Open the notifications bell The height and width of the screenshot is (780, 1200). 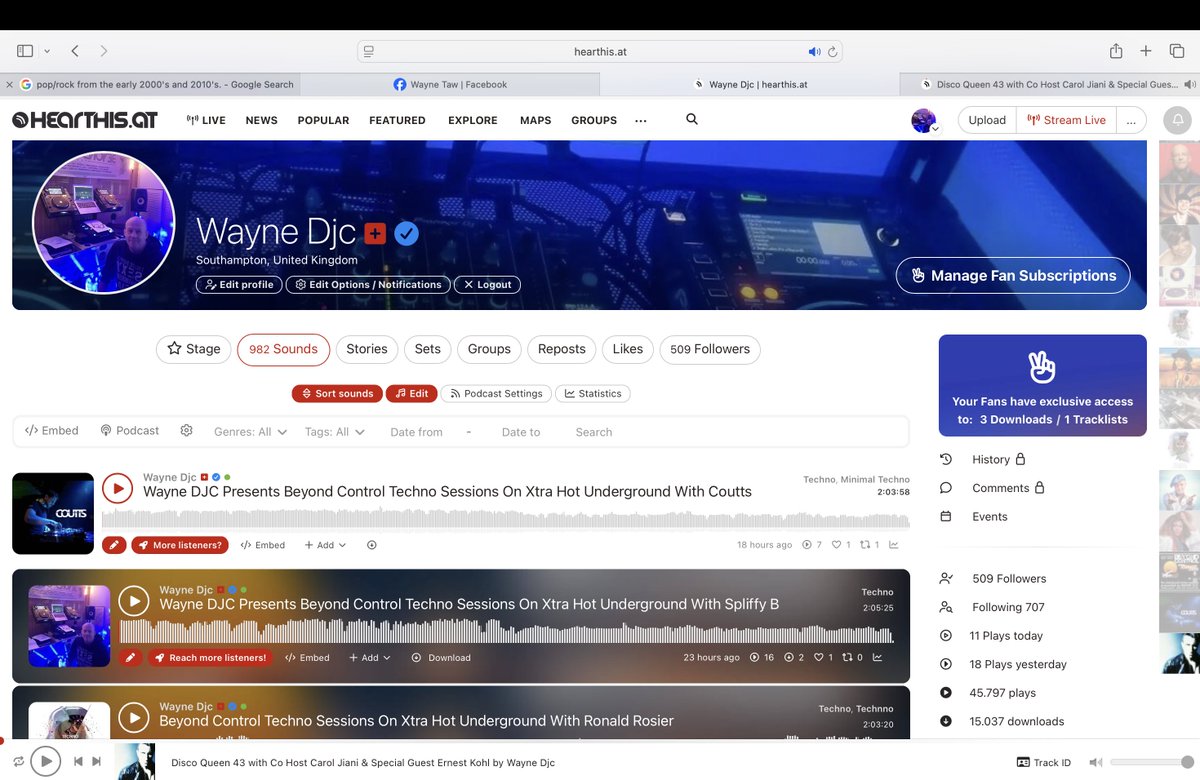coord(1176,120)
